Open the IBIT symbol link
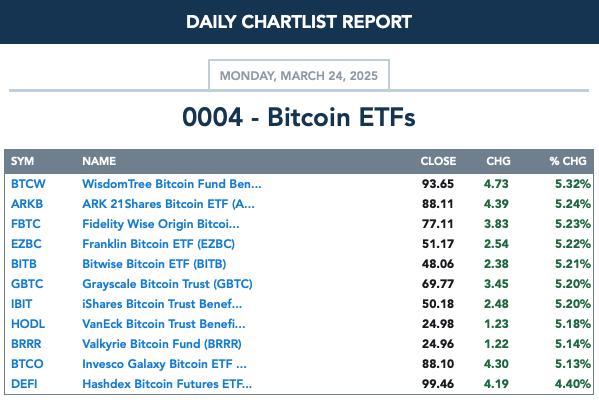The image size is (599, 400). (21, 304)
